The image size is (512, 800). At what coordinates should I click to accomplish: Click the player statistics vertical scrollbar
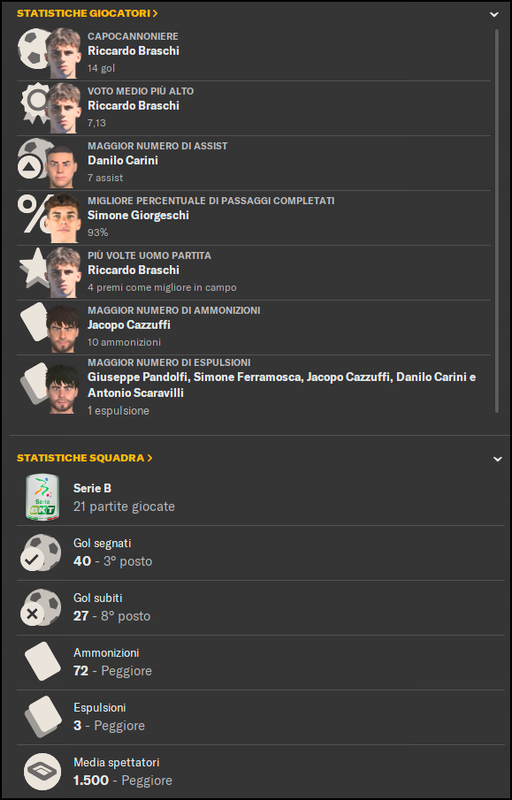pos(497,220)
